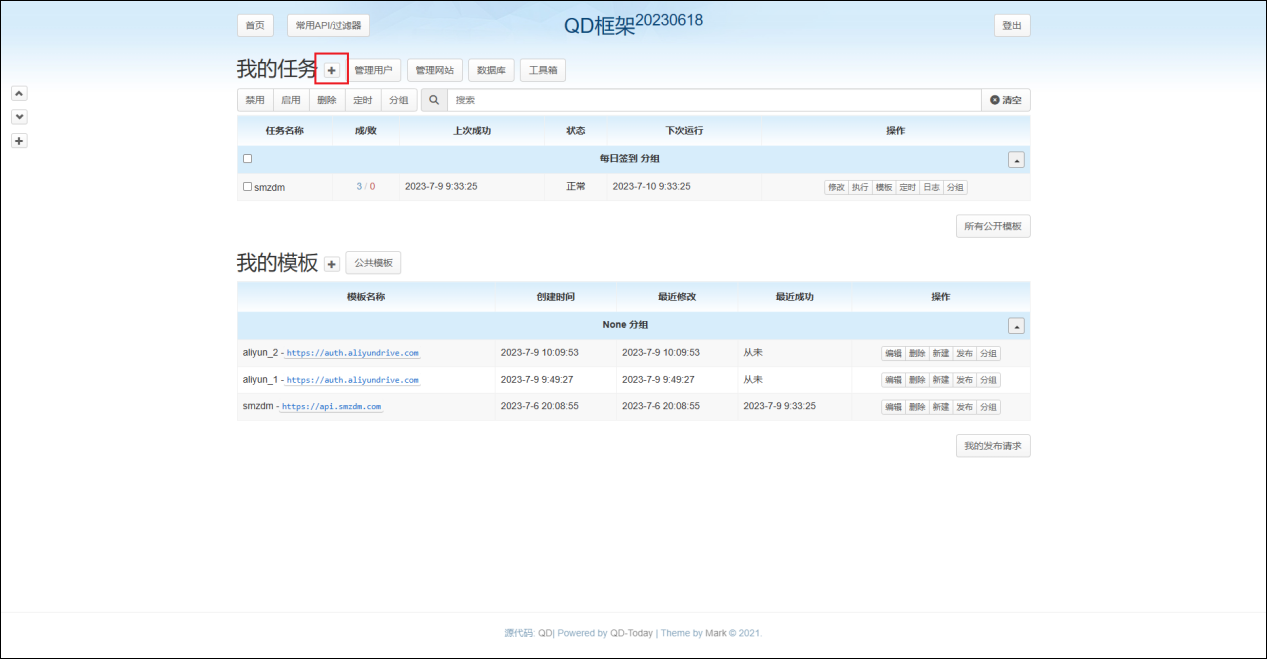Open the 工具箱 menu
This screenshot has height=659, width=1267.
coord(543,70)
